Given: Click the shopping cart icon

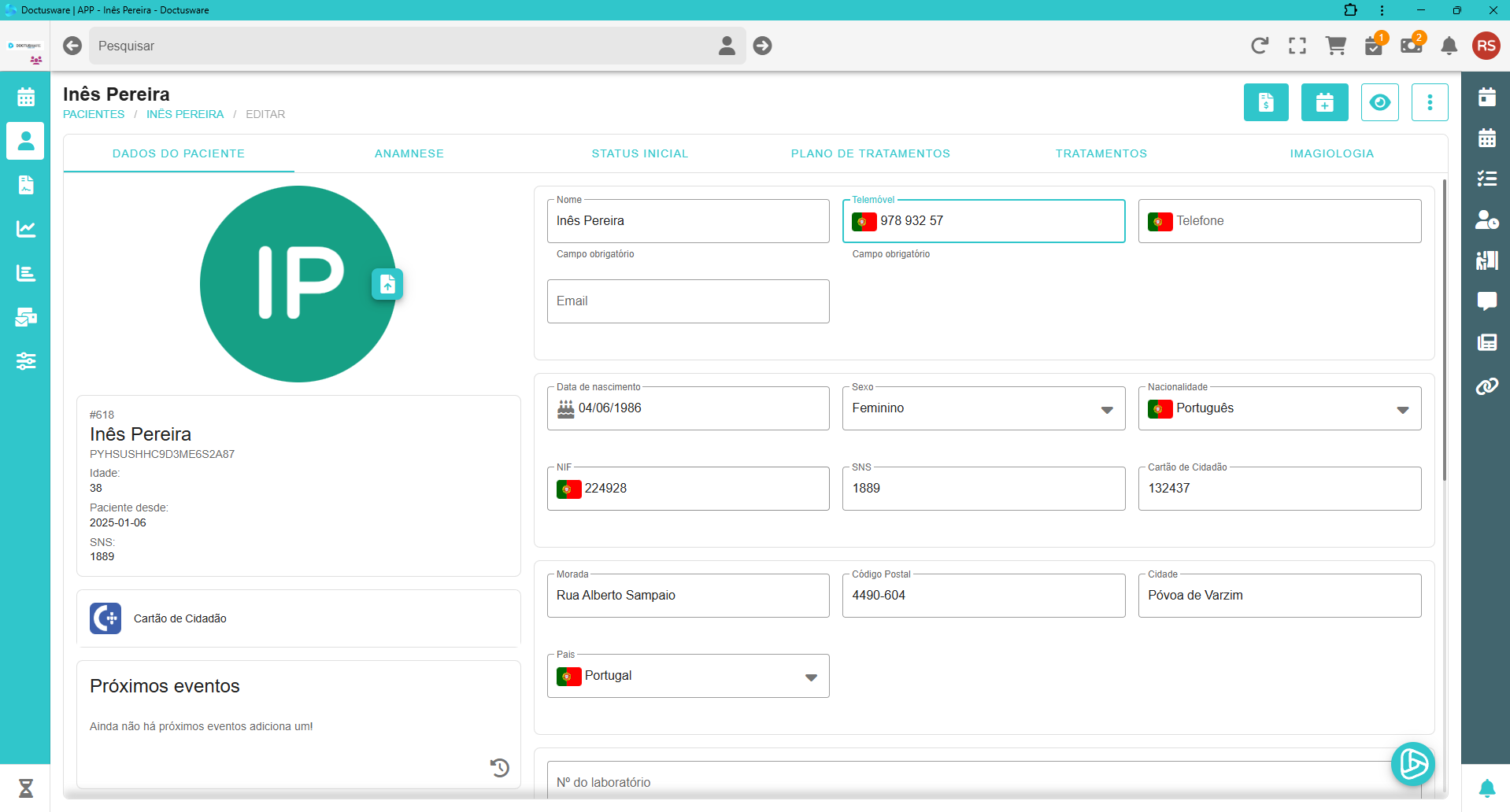Looking at the screenshot, I should click(1335, 46).
